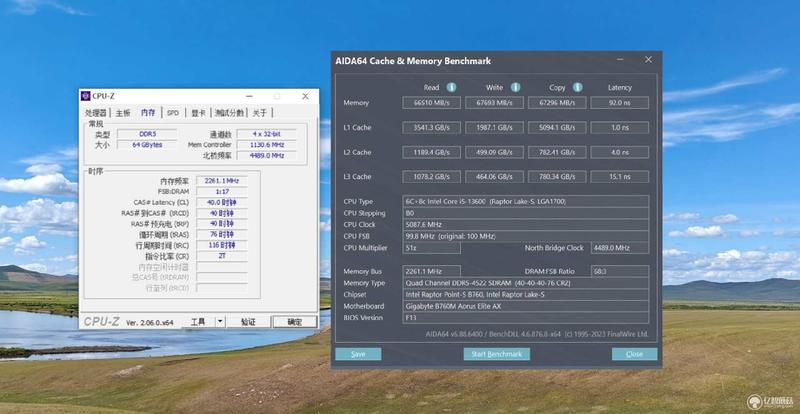The height and width of the screenshot is (414, 800).
Task: Click Memory Bus field 2261.1 MHz in AIDA64
Action: click(x=431, y=271)
